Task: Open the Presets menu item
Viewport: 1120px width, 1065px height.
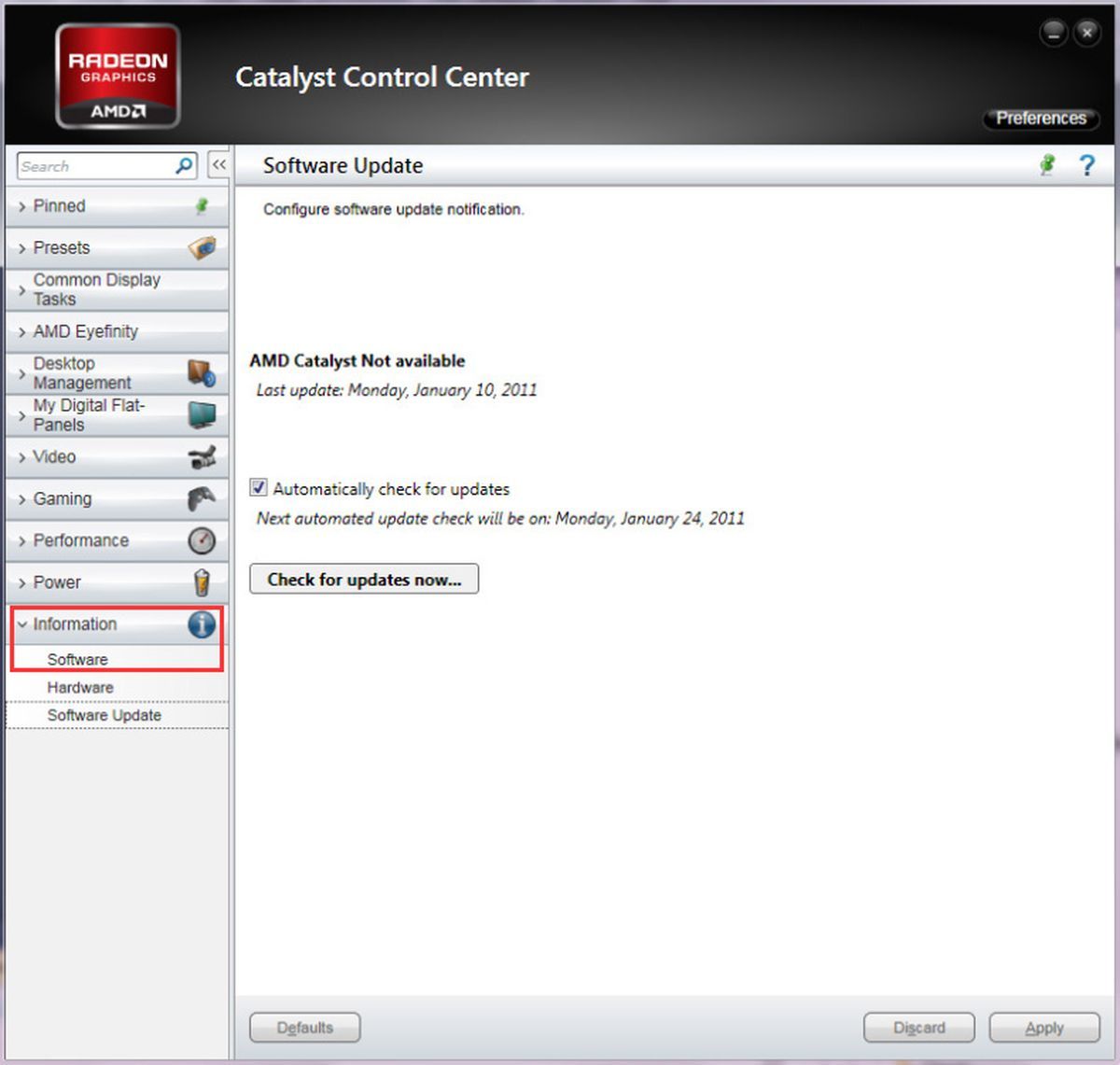Action: pos(117,248)
